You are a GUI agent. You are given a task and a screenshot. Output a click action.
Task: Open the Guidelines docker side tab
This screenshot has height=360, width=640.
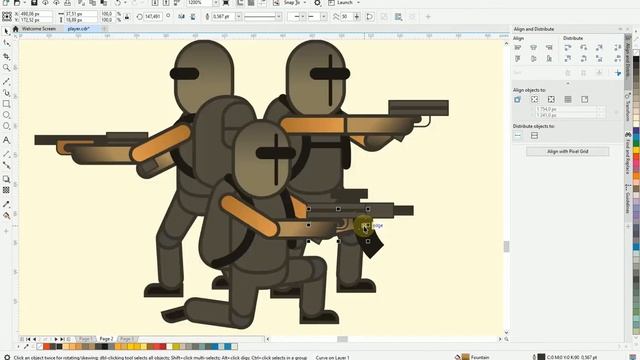(x=628, y=199)
